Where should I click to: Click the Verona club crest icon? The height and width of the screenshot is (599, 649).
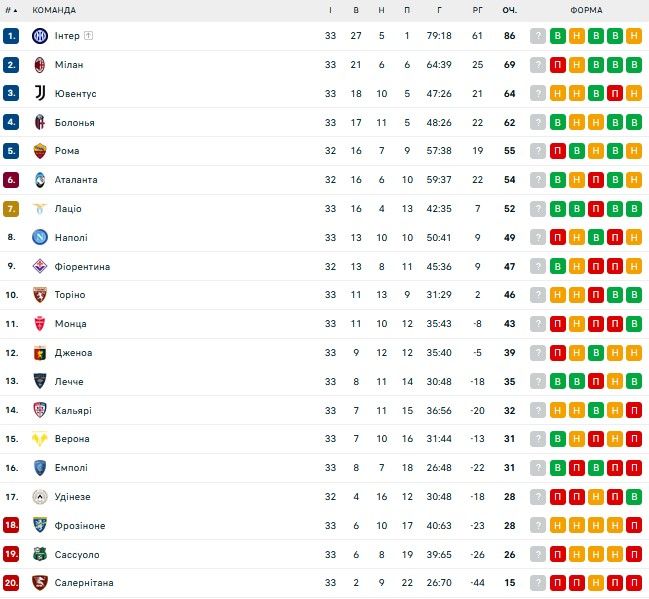click(40, 439)
